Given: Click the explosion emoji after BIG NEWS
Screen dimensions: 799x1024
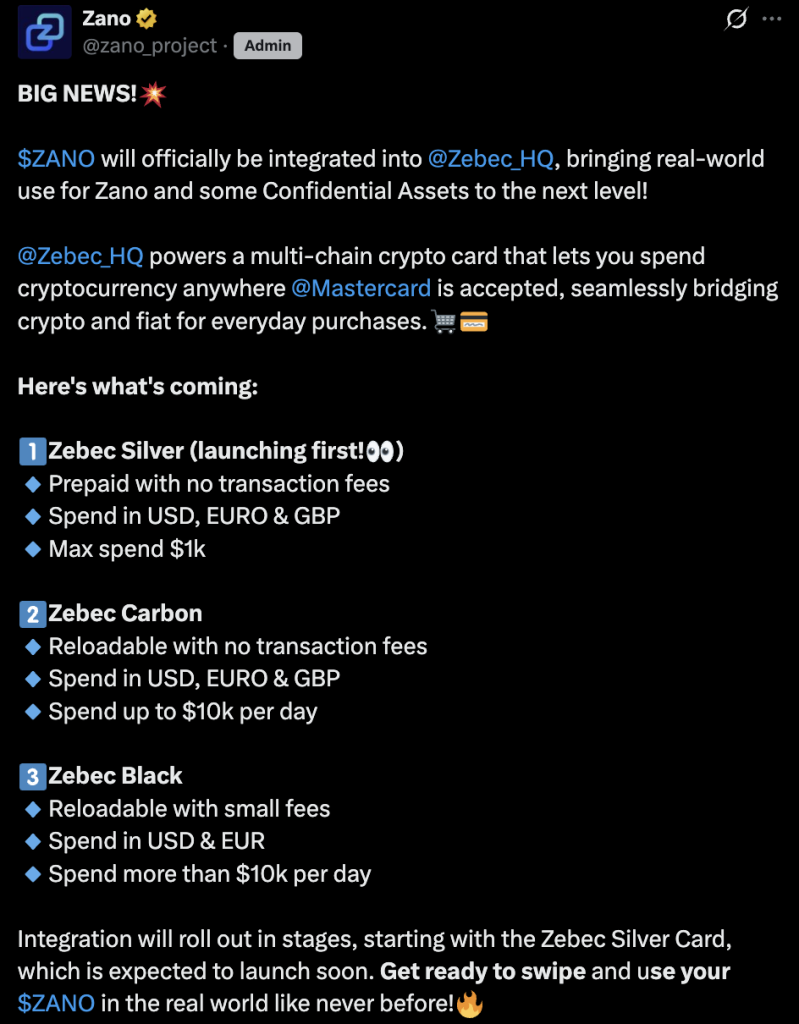Looking at the screenshot, I should coord(154,95).
